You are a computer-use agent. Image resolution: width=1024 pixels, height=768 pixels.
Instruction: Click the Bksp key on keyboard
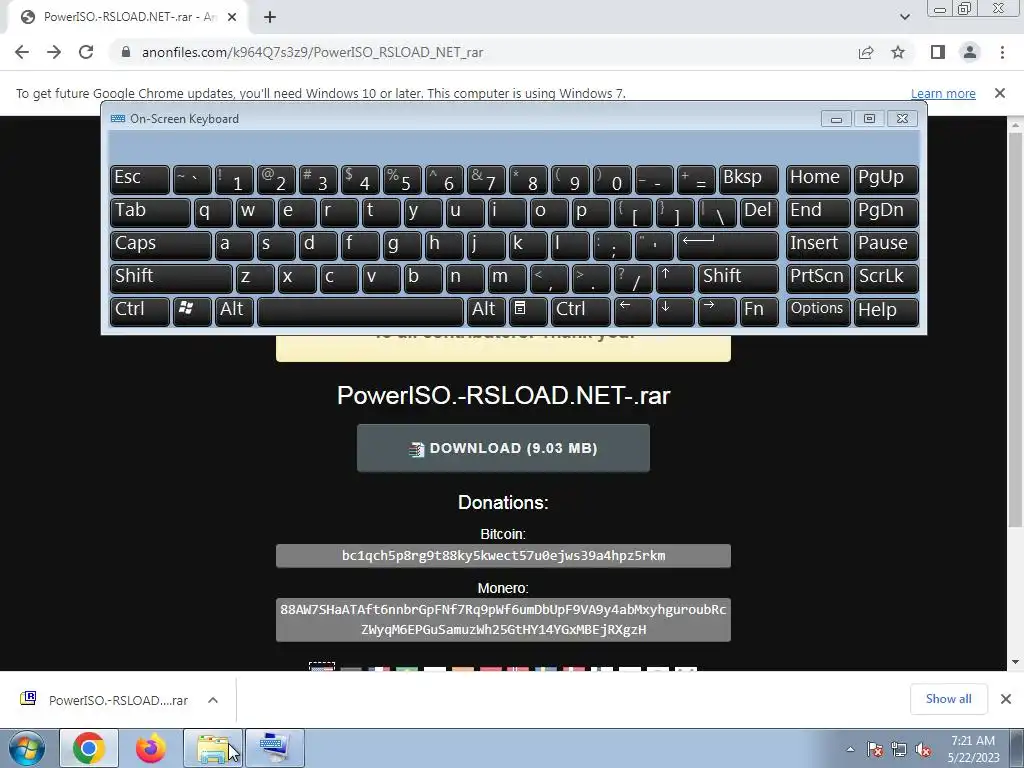[748, 179]
